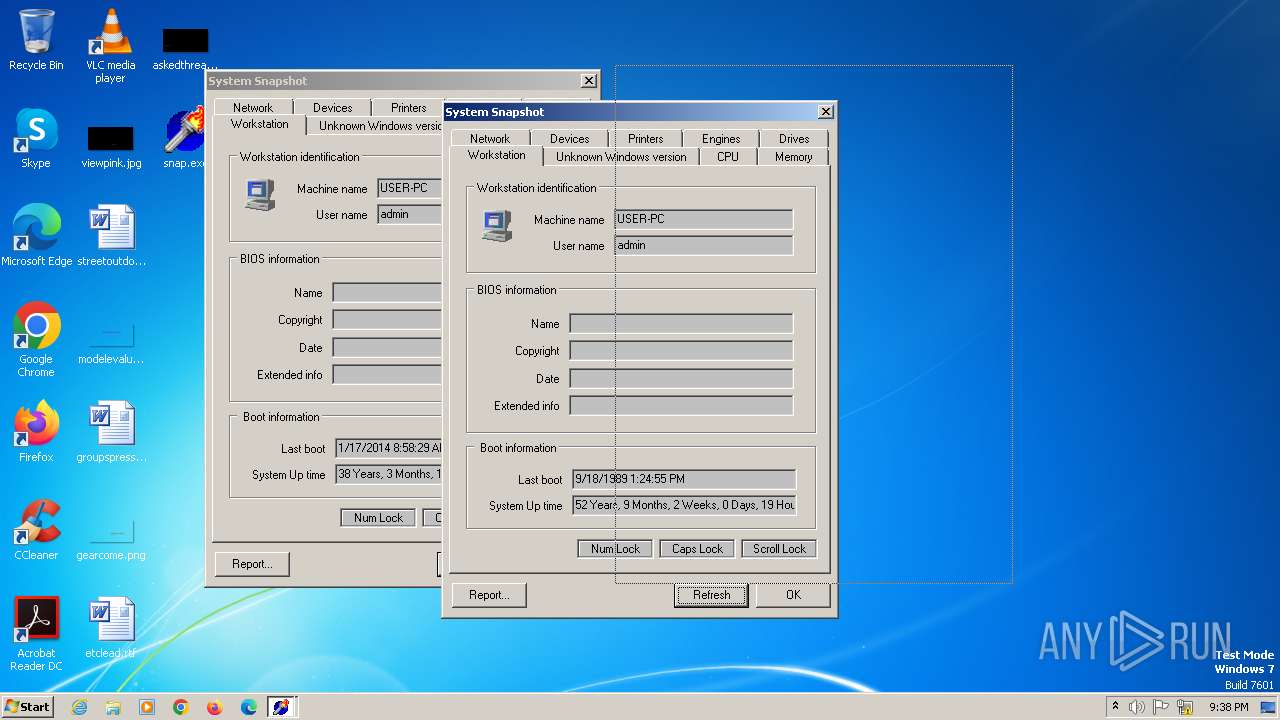Open Acrobat Reader DC shortcut
Screen dimensions: 1280x720
click(36, 634)
